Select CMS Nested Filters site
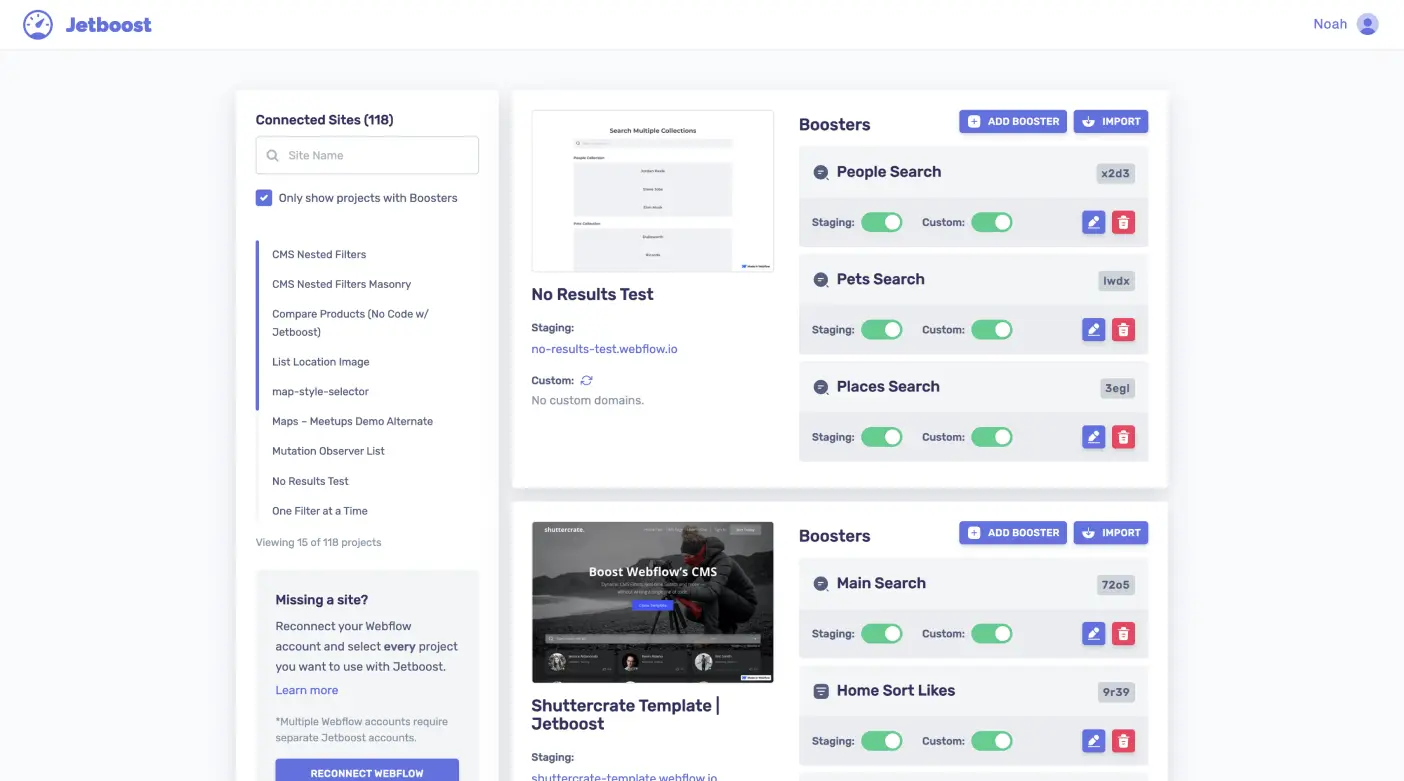Viewport: 1404px width, 781px height. tap(319, 254)
